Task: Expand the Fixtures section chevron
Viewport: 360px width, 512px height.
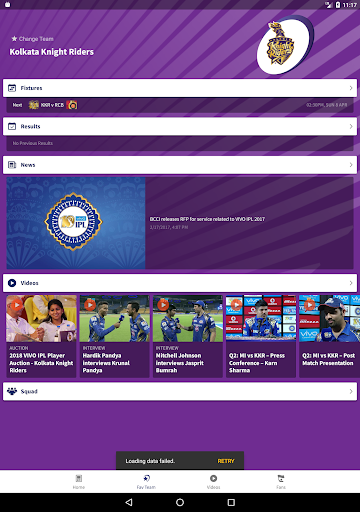Action: (351, 88)
